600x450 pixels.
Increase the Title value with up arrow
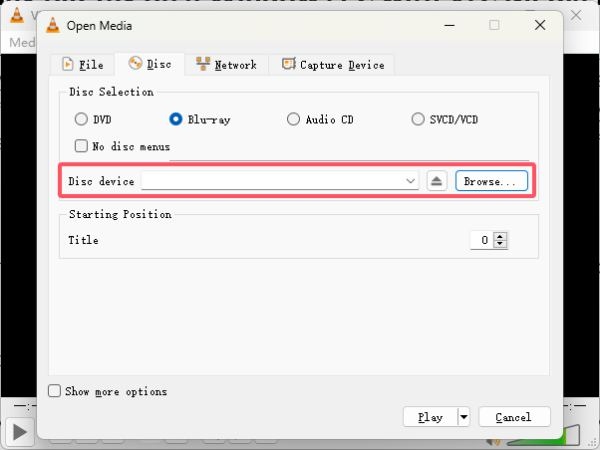pos(500,236)
